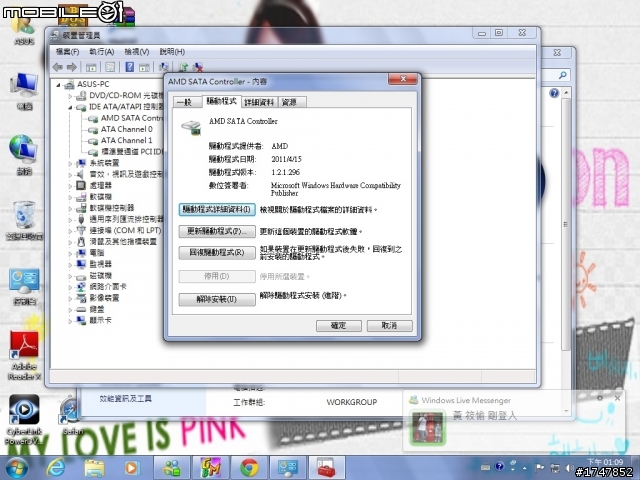The width and height of the screenshot is (640, 480).
Task: Click the Action Center flag tray icon
Action: 540,468
